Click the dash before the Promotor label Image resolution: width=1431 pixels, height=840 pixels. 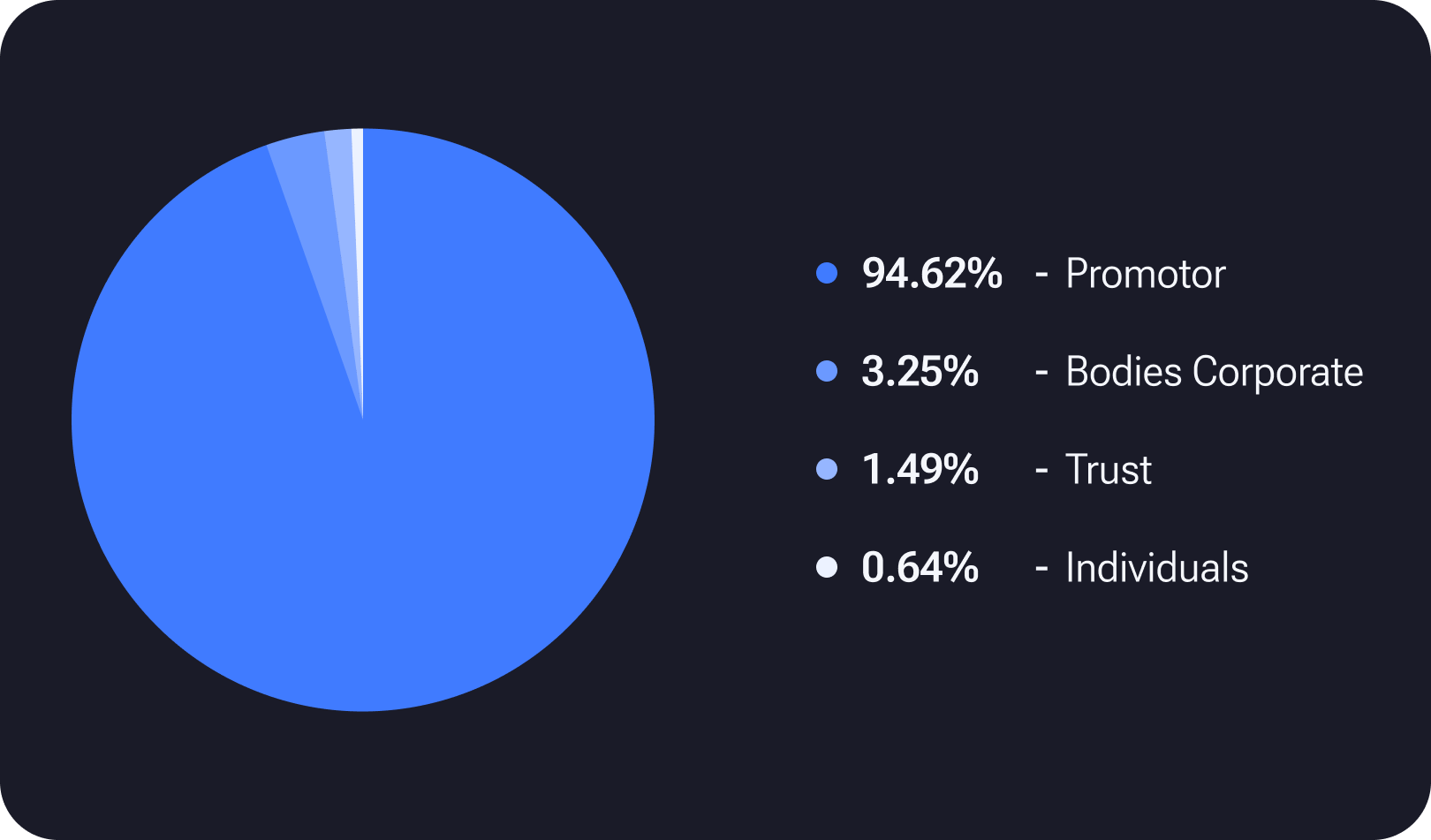pos(1041,276)
